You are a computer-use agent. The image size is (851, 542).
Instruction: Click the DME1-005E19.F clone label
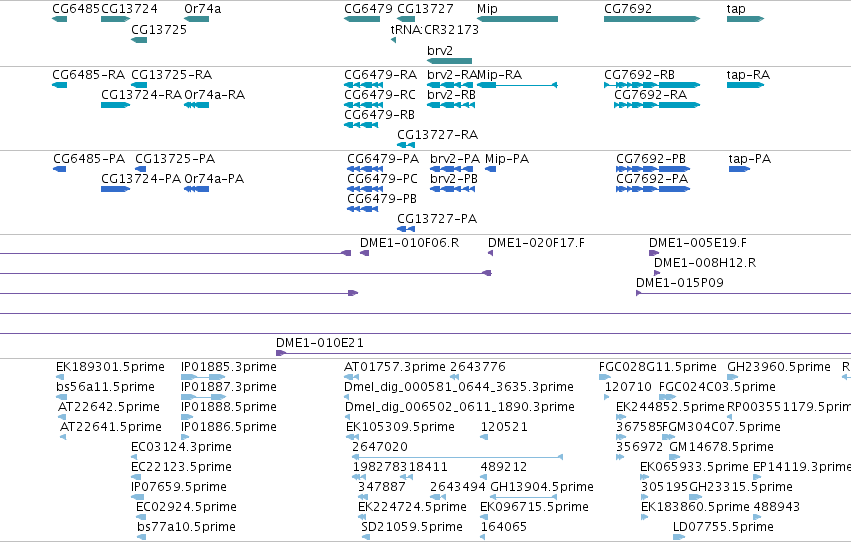[x=698, y=243]
